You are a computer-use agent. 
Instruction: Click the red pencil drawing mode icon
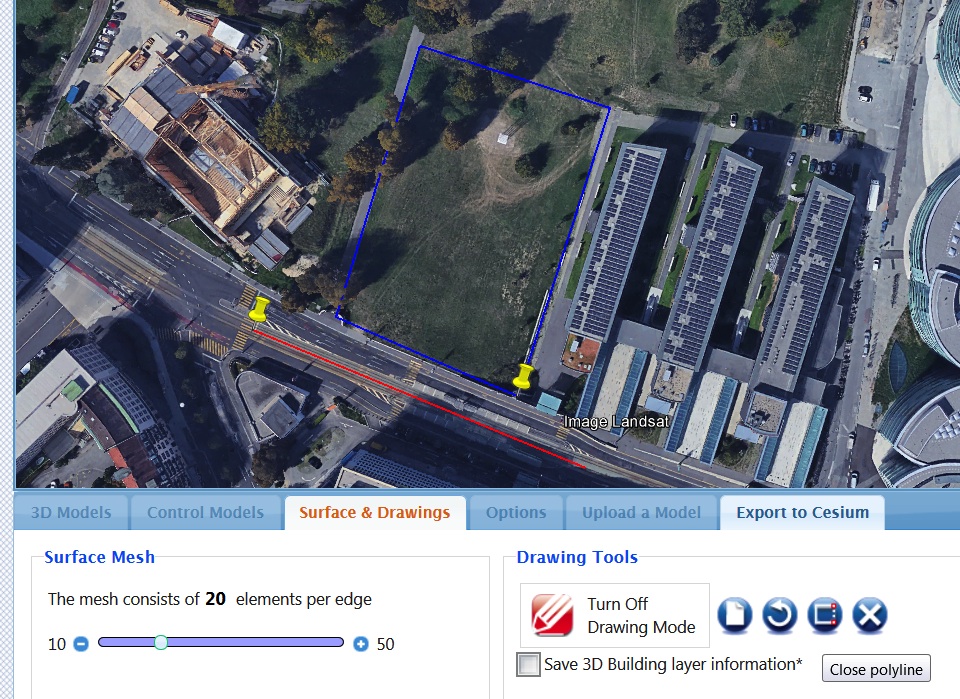click(x=553, y=615)
